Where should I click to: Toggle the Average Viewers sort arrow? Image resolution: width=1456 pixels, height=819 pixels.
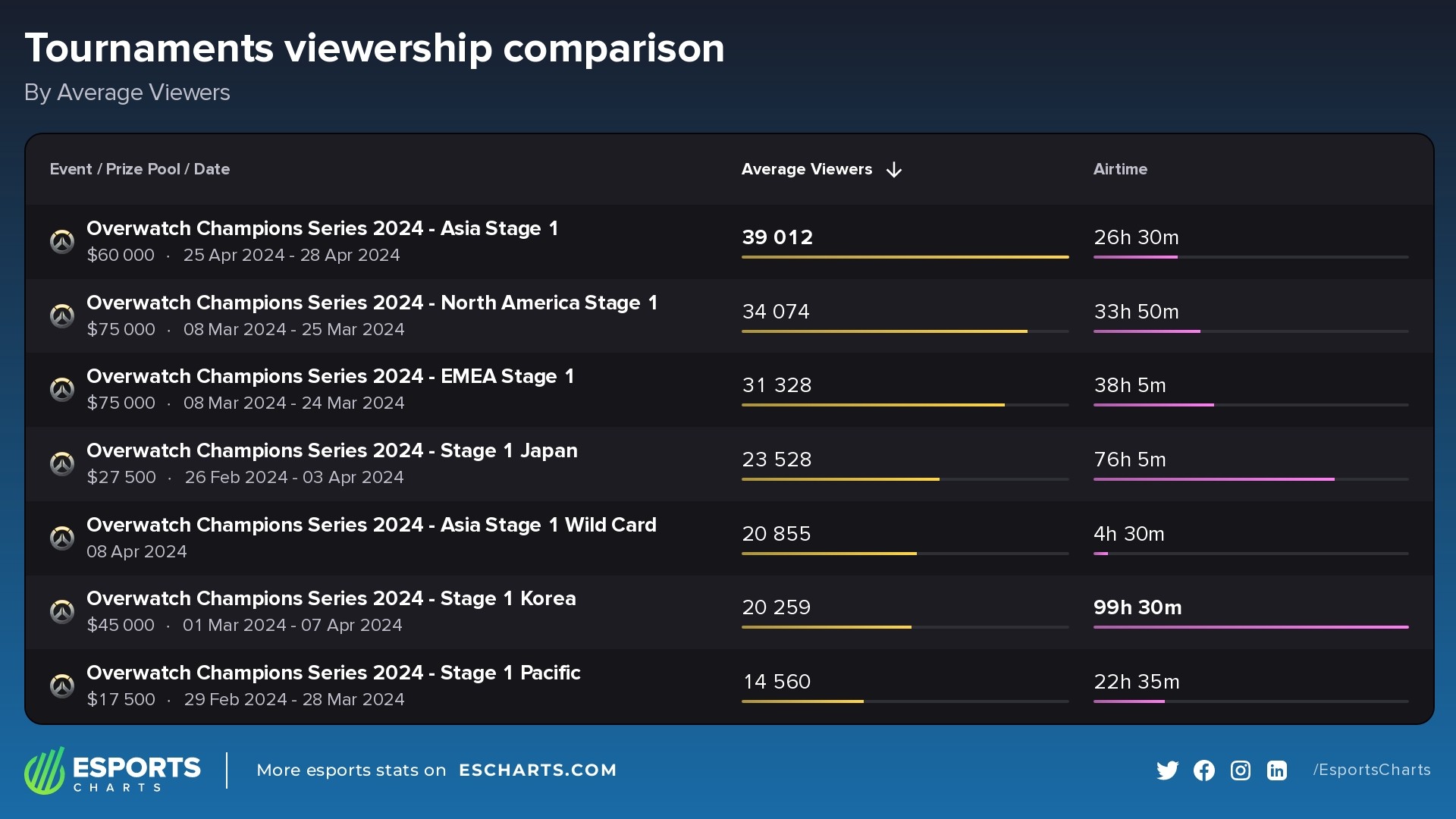pos(894,170)
